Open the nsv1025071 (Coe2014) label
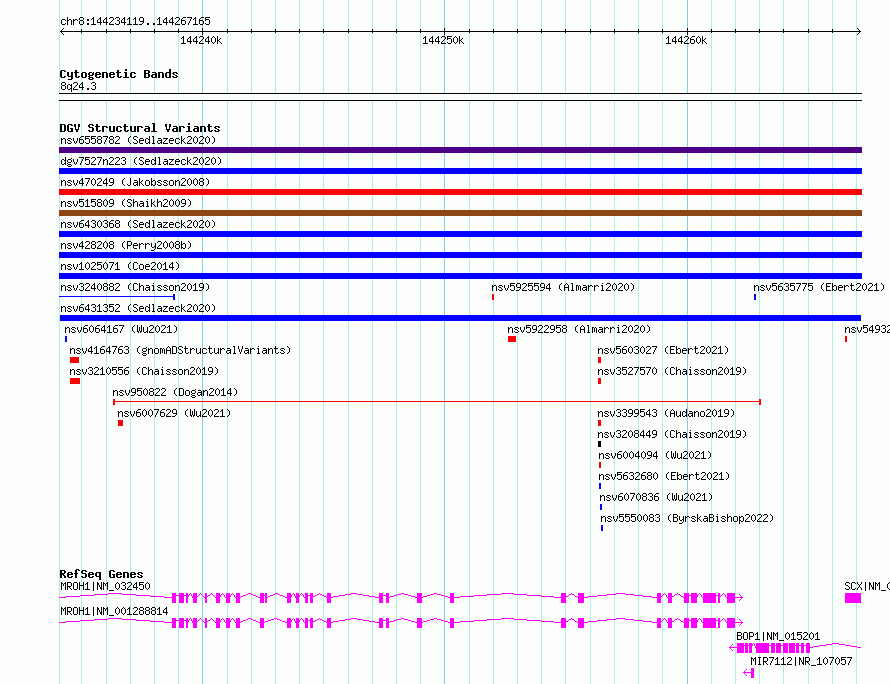This screenshot has height=684, width=890. [x=120, y=266]
